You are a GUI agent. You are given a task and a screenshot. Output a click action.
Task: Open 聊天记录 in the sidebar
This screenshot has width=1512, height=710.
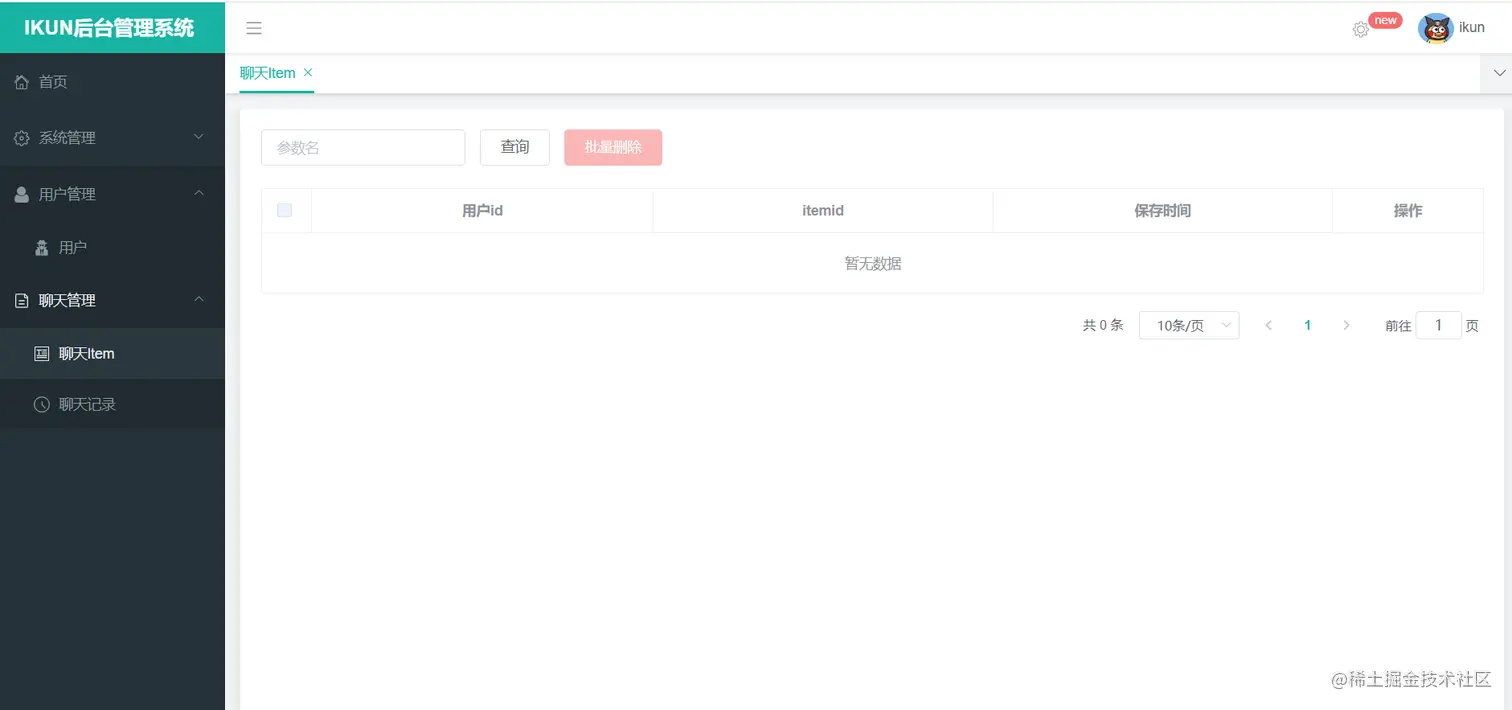112,404
